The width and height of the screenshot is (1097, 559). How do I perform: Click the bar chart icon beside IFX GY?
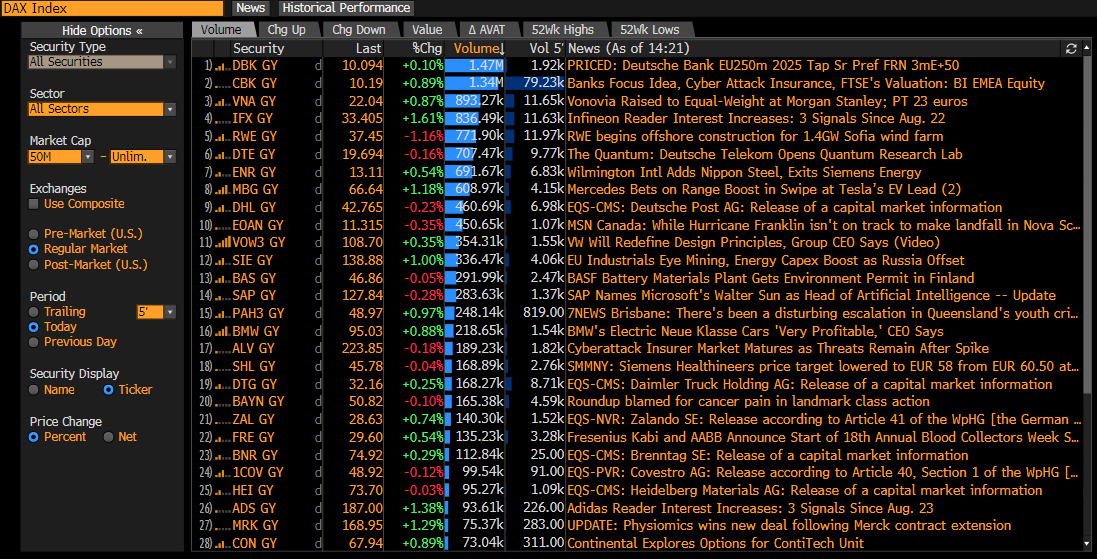tap(222, 119)
